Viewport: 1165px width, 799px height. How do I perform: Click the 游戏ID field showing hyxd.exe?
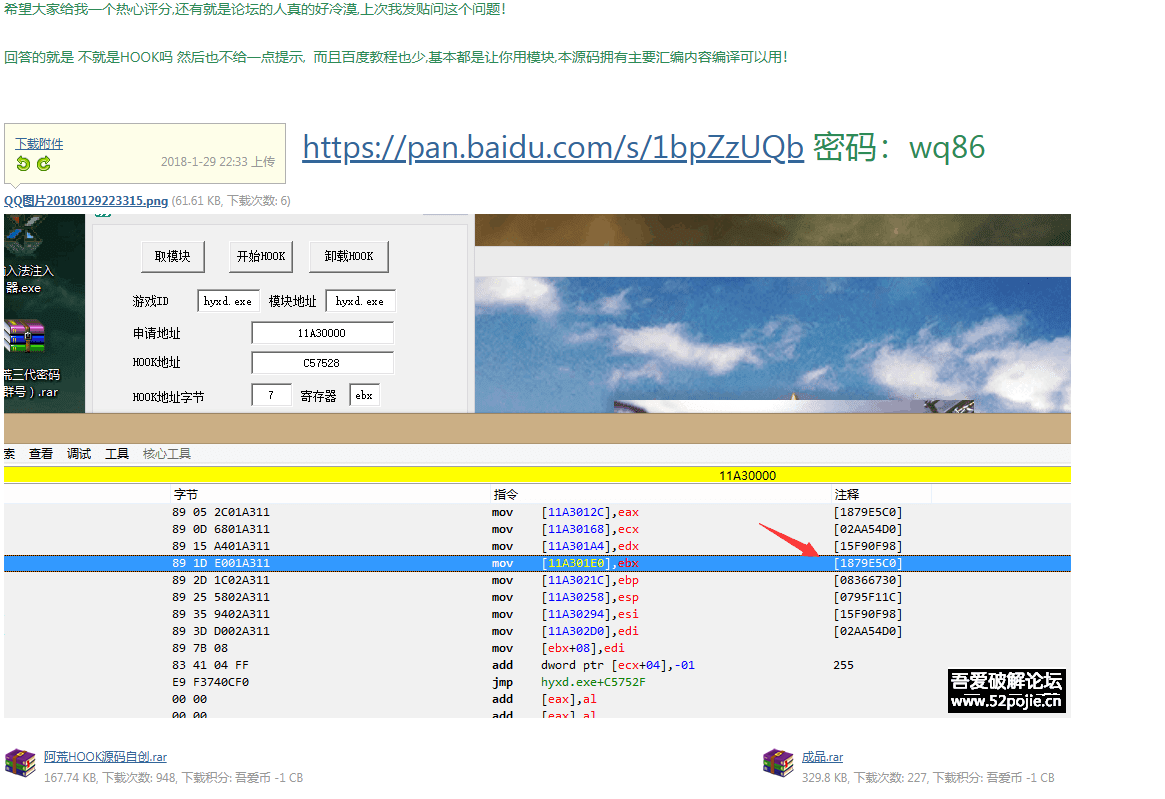pyautogui.click(x=228, y=300)
